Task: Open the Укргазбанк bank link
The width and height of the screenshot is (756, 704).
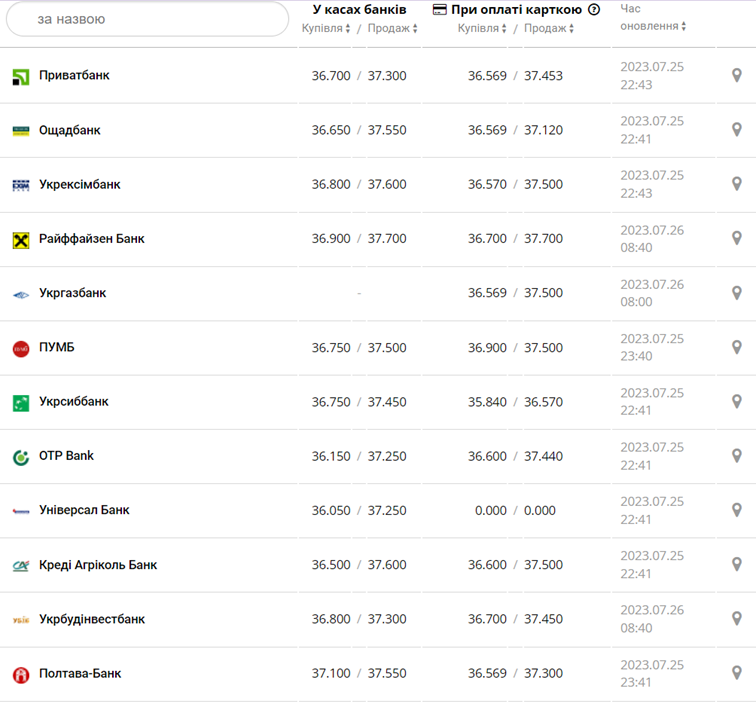Action: tap(72, 293)
